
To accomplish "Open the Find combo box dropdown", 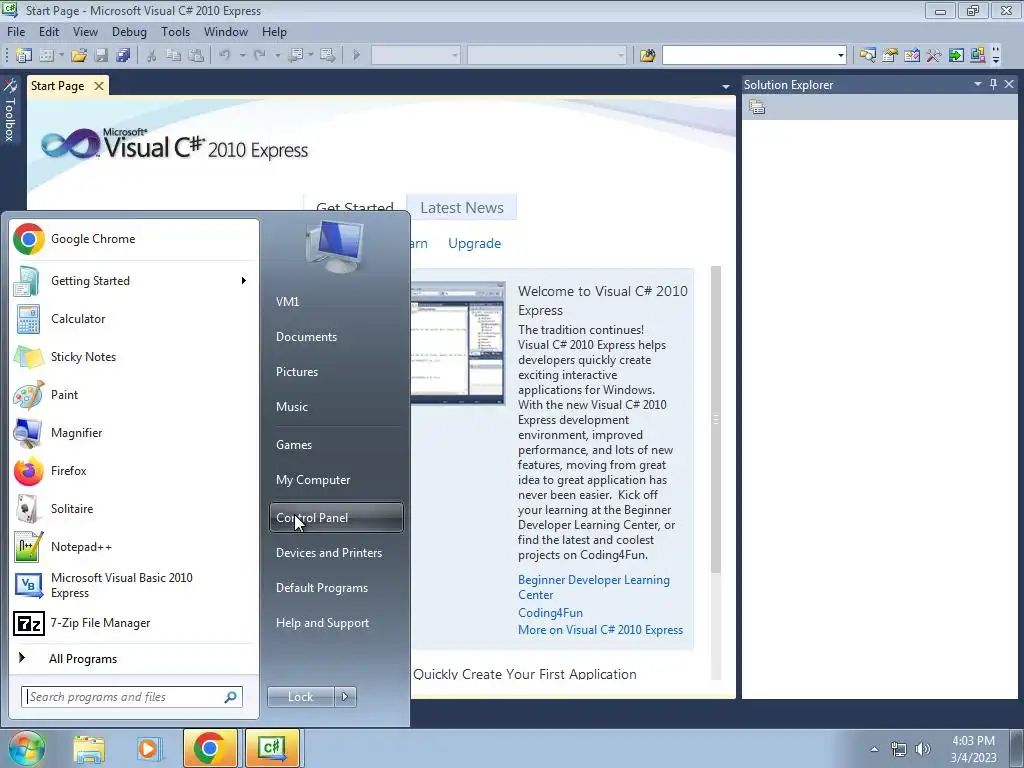I will 840,56.
